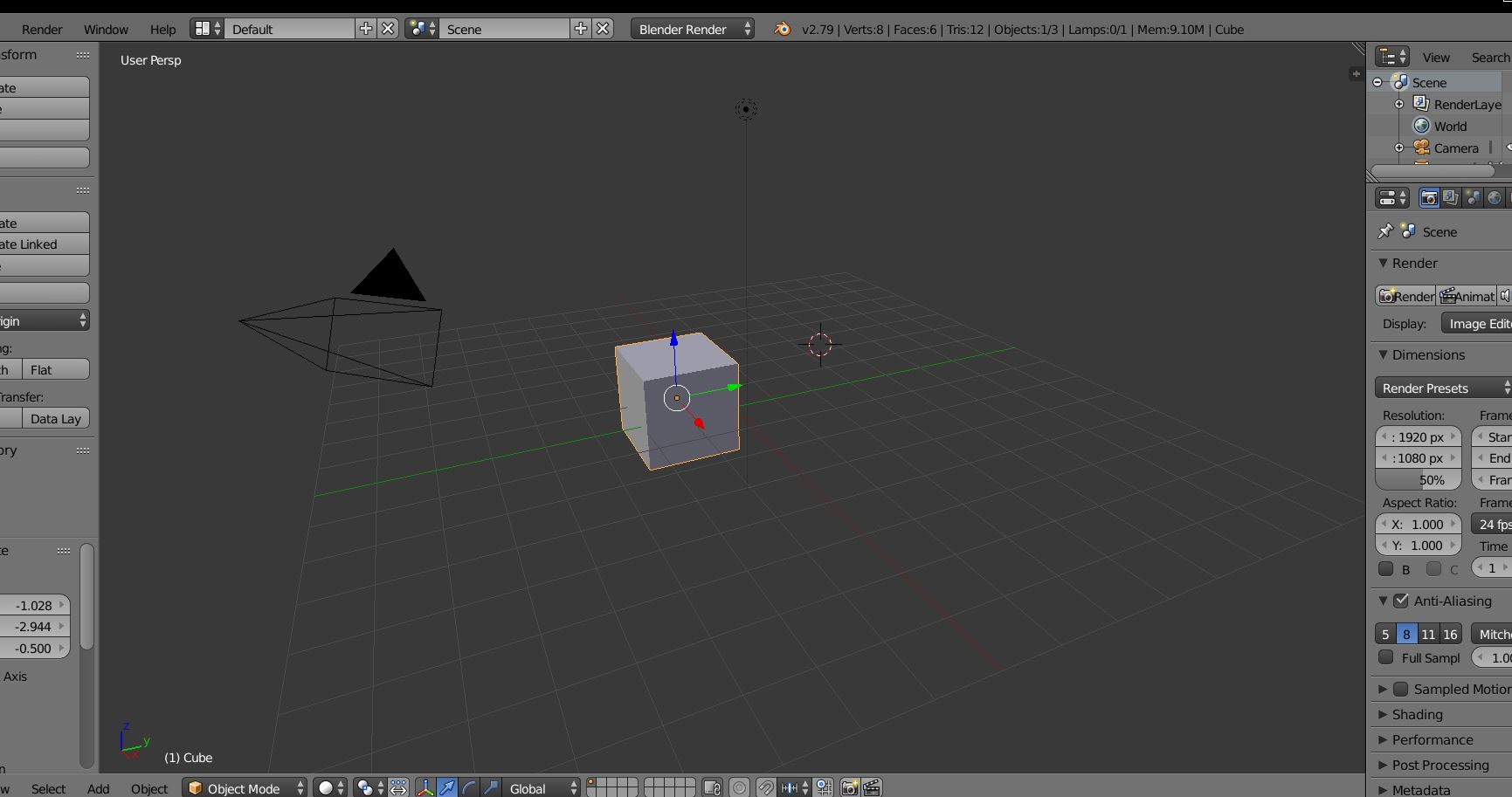Toggle snap magnet icon

point(766,787)
